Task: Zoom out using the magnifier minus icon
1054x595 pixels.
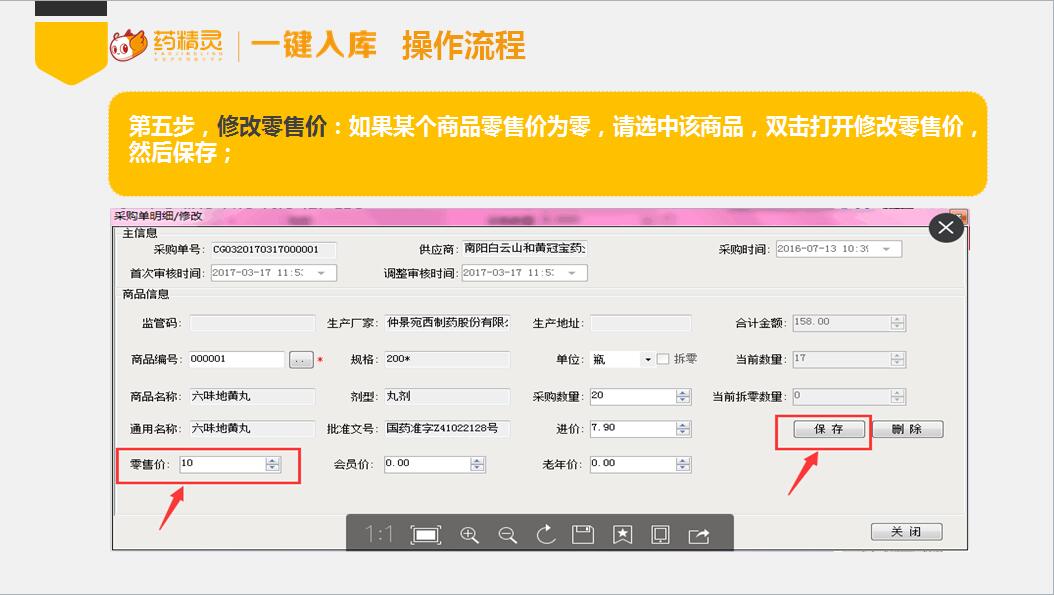Action: point(508,535)
